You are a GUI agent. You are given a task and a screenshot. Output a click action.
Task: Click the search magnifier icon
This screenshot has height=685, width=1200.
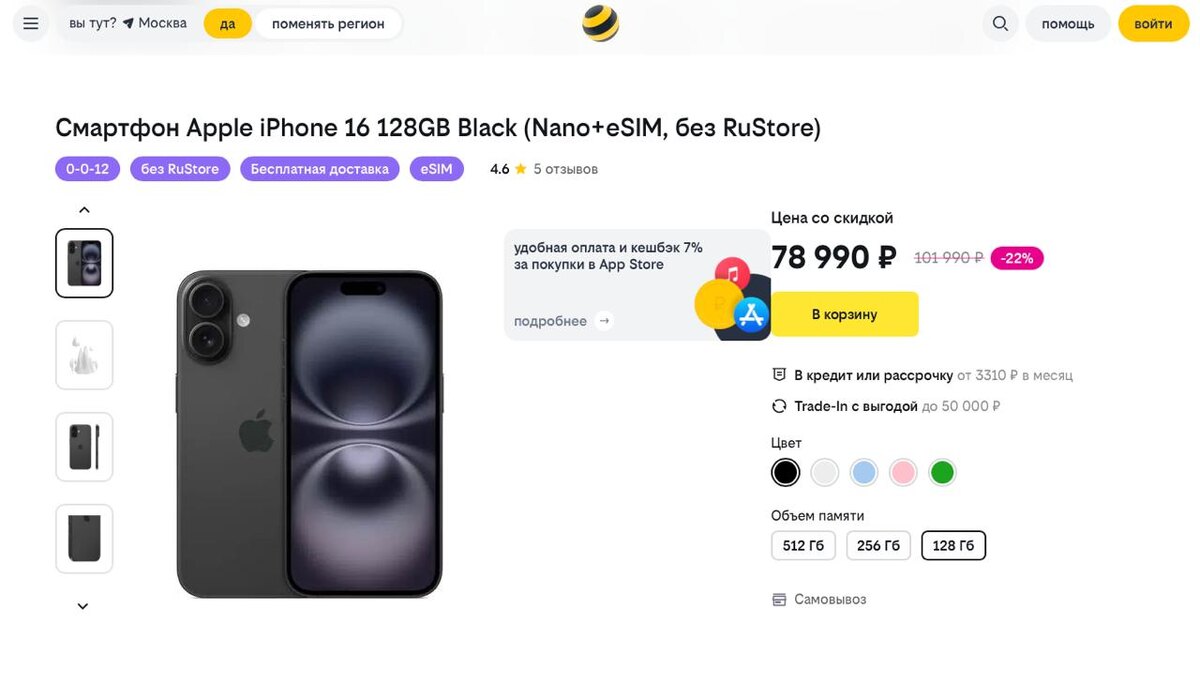[1000, 23]
